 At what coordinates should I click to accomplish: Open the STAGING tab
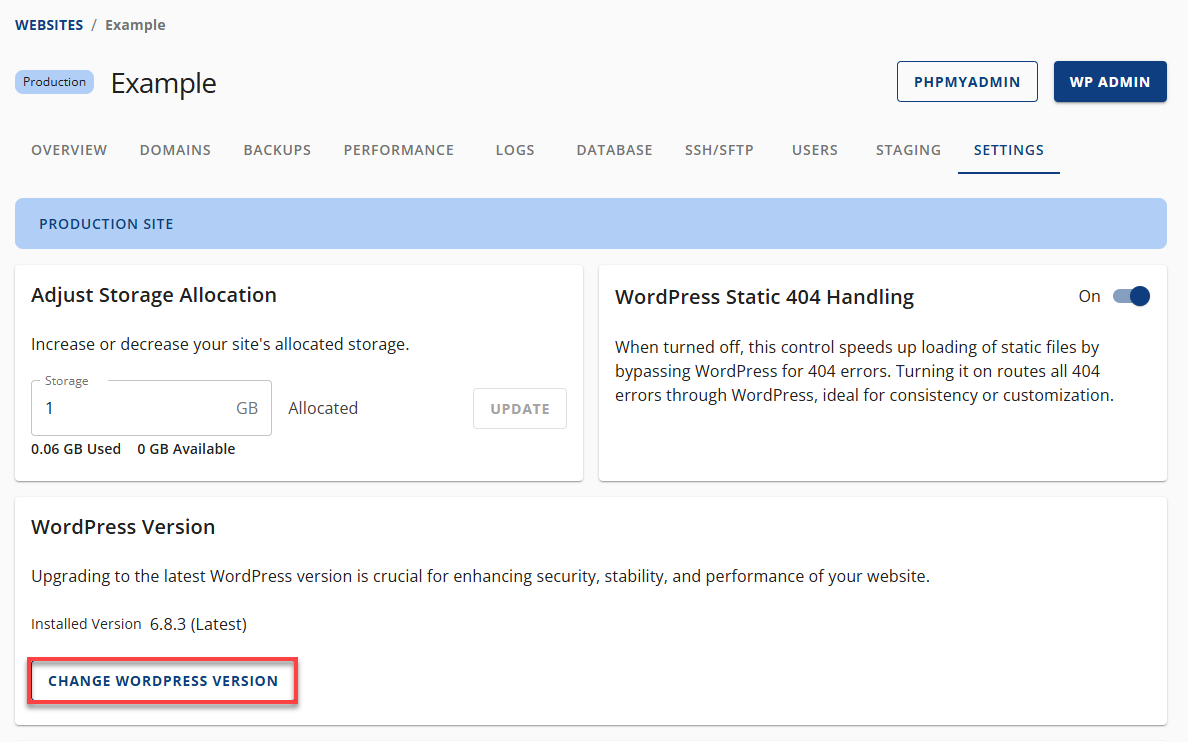click(907, 149)
